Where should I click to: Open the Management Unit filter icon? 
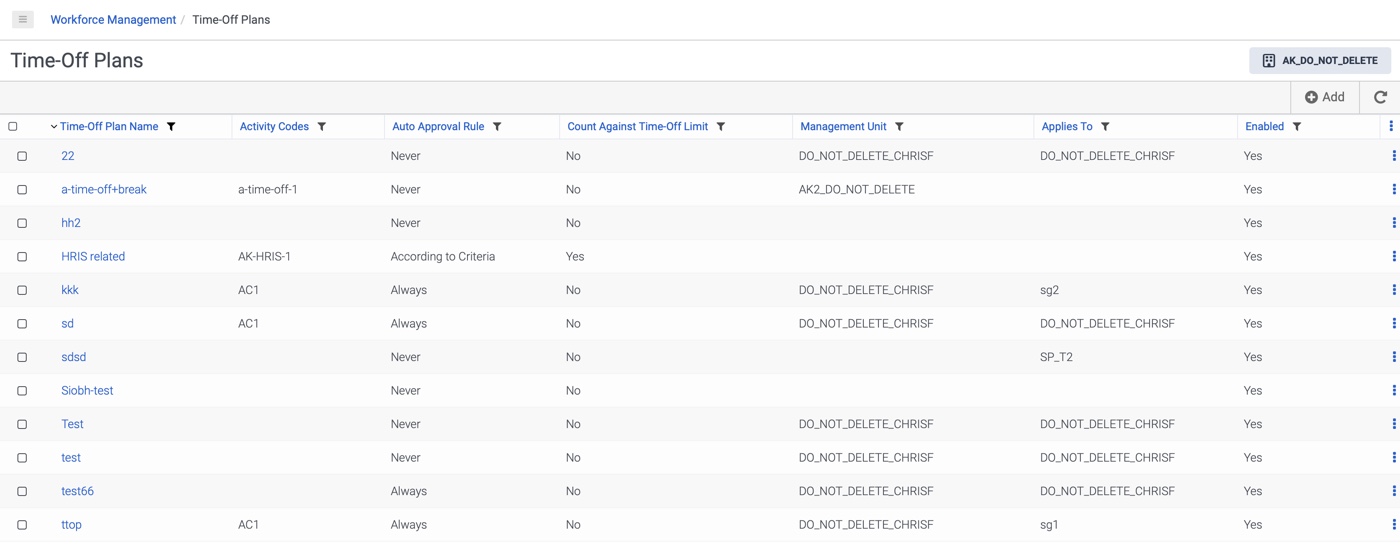(899, 127)
